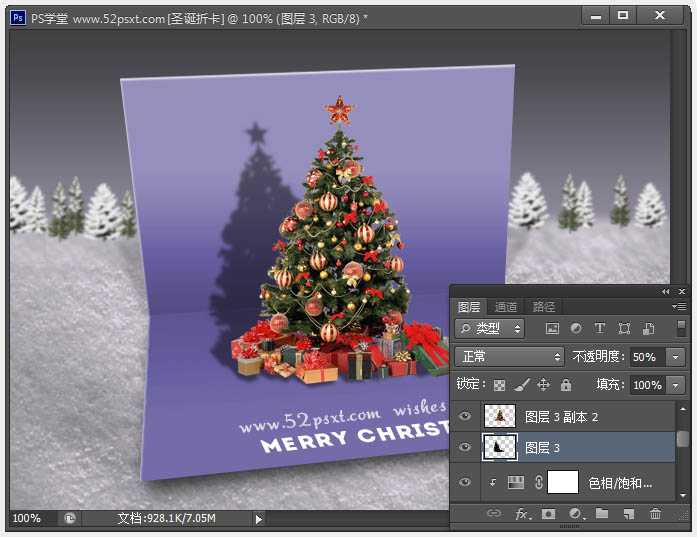Lock layer position move icon
The width and height of the screenshot is (697, 537).
544,385
